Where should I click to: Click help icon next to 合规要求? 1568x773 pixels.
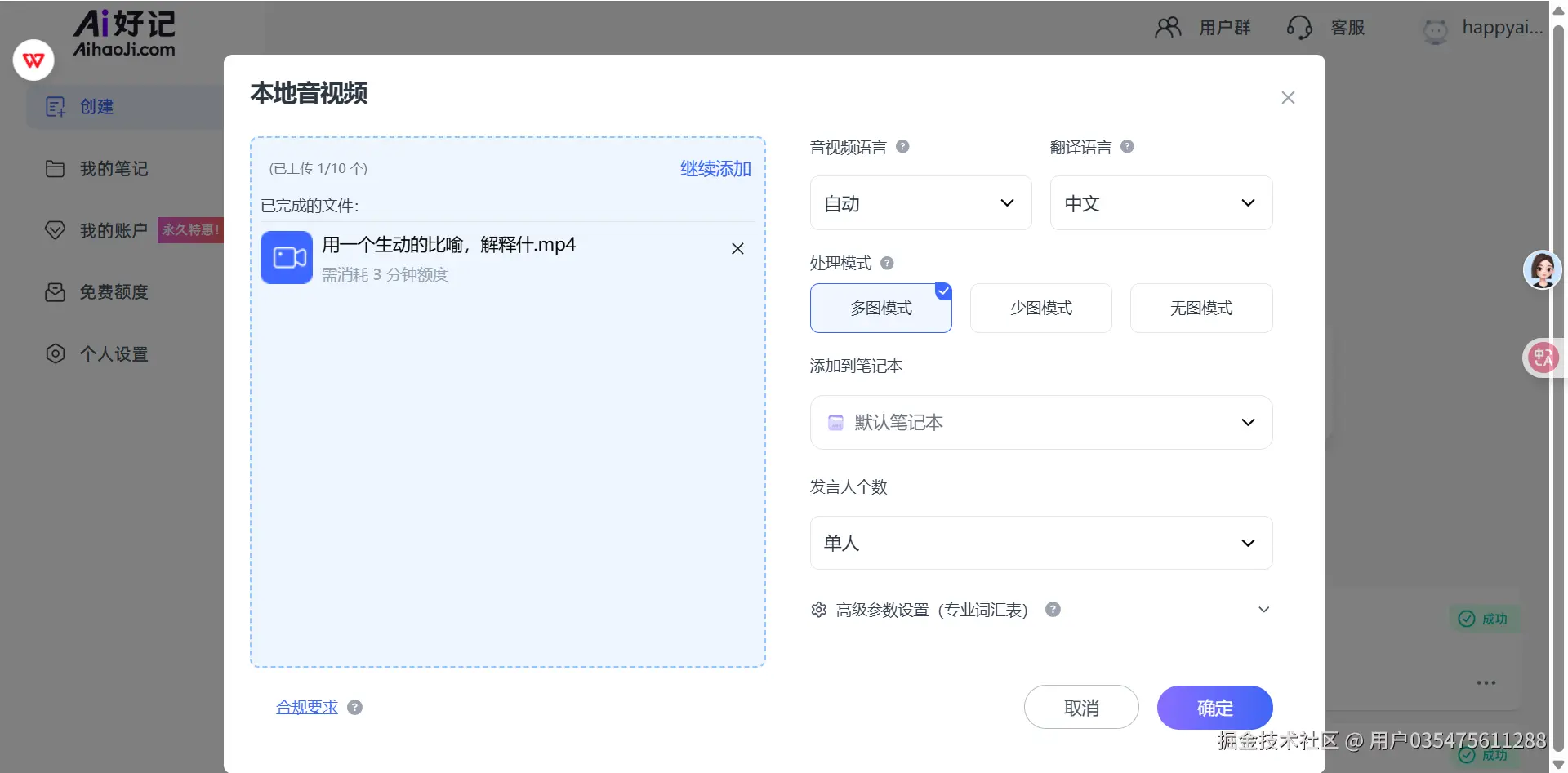click(x=354, y=708)
